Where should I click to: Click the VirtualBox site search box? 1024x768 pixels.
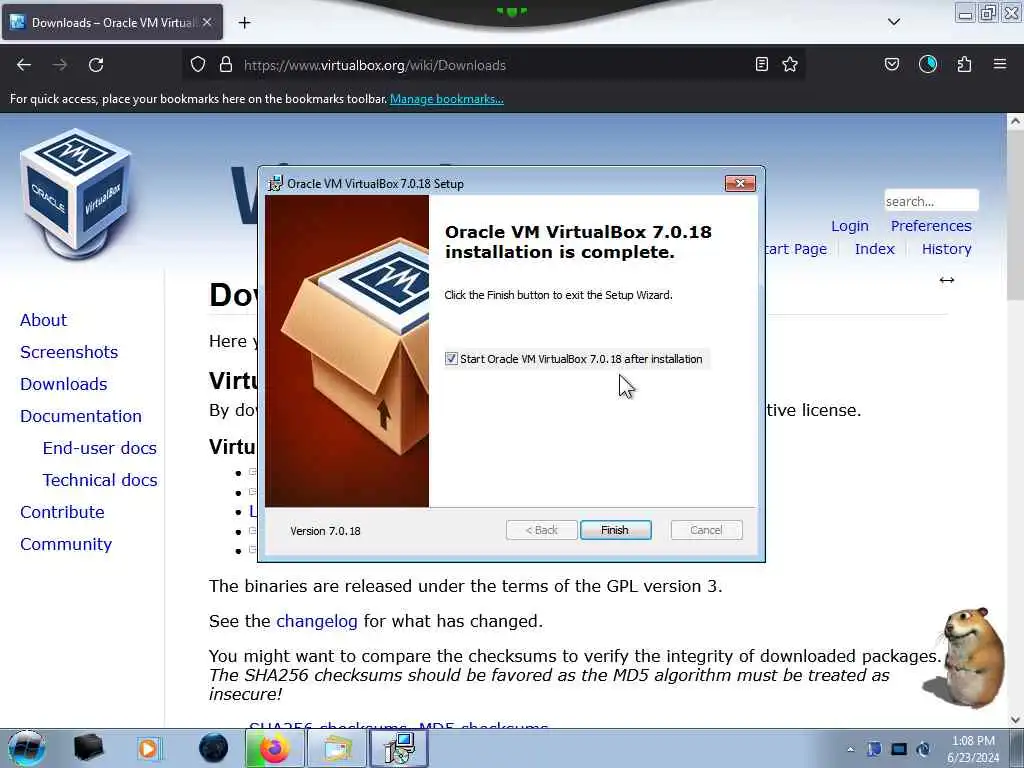931,200
